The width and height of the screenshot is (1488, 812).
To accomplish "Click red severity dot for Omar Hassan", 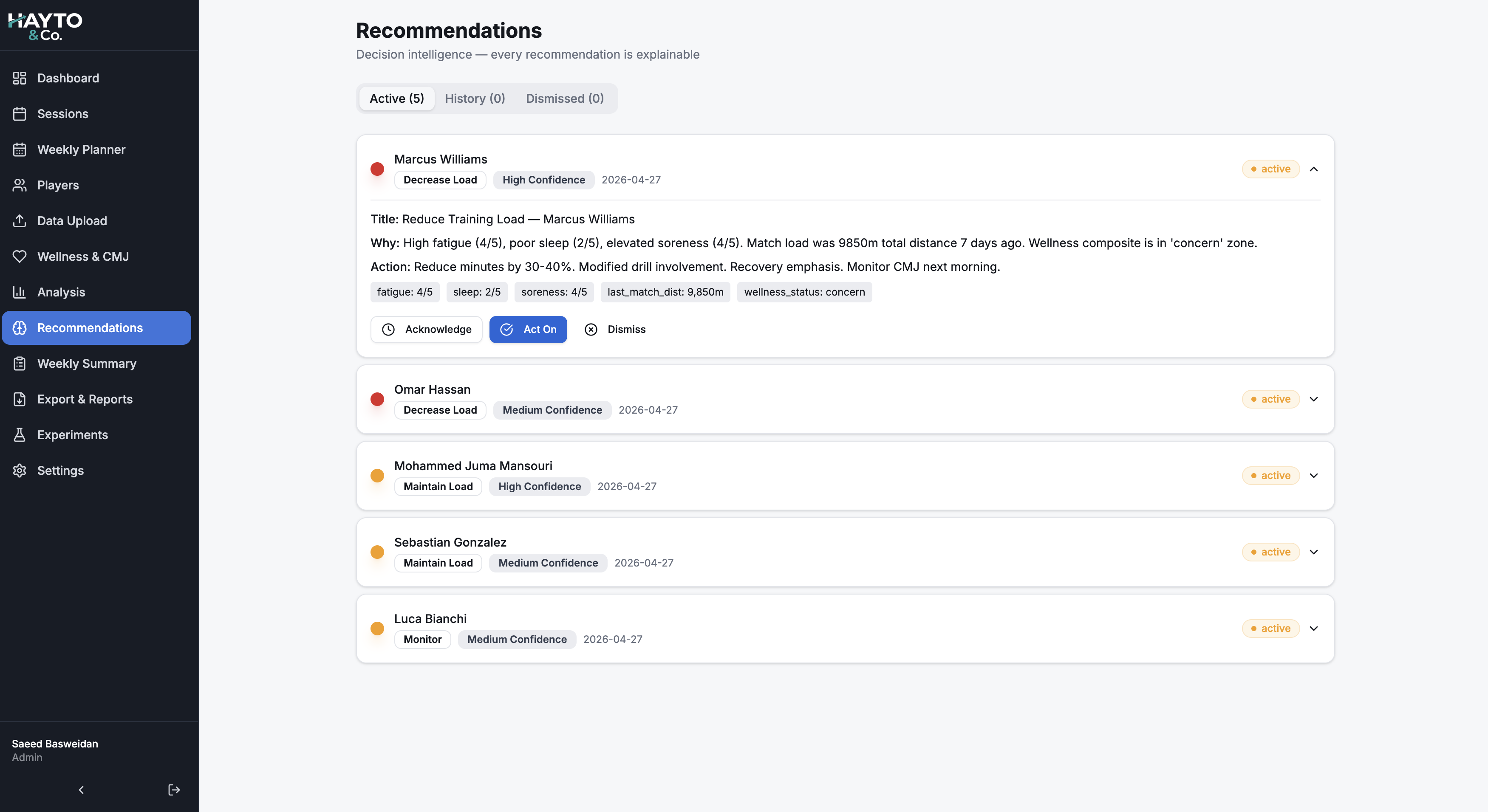I will point(377,399).
